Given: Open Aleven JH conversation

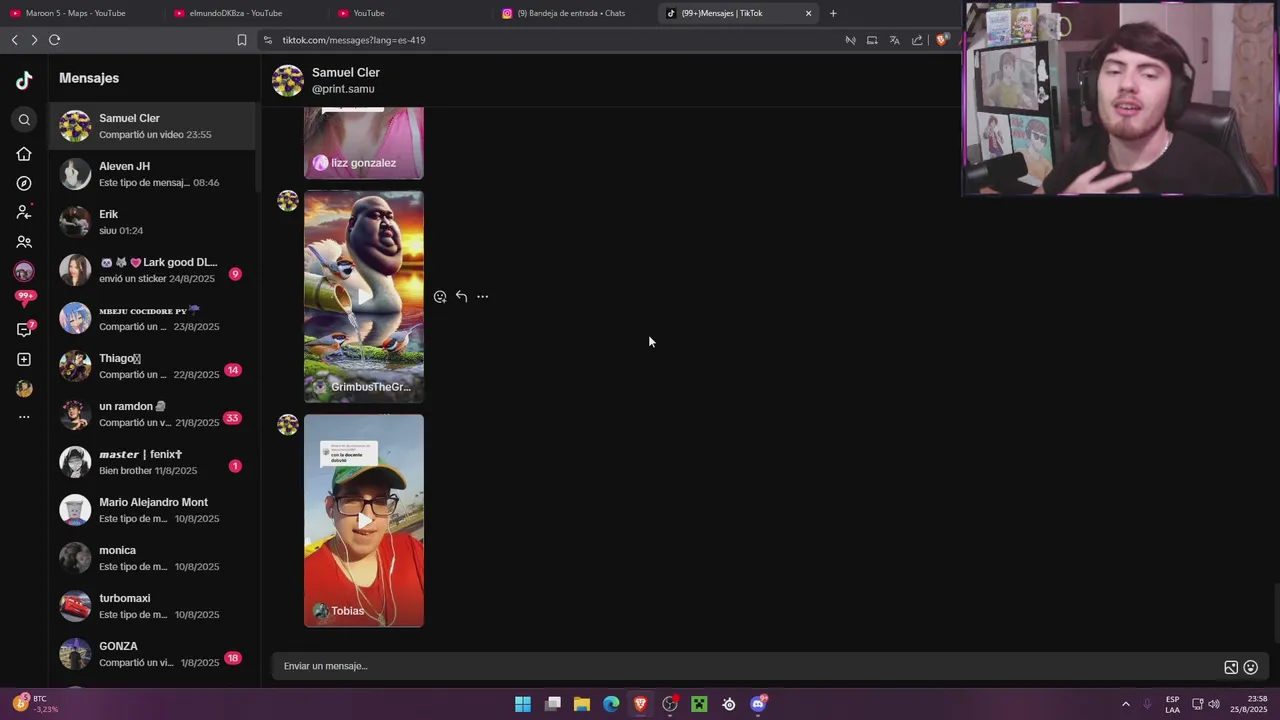Looking at the screenshot, I should tap(152, 174).
